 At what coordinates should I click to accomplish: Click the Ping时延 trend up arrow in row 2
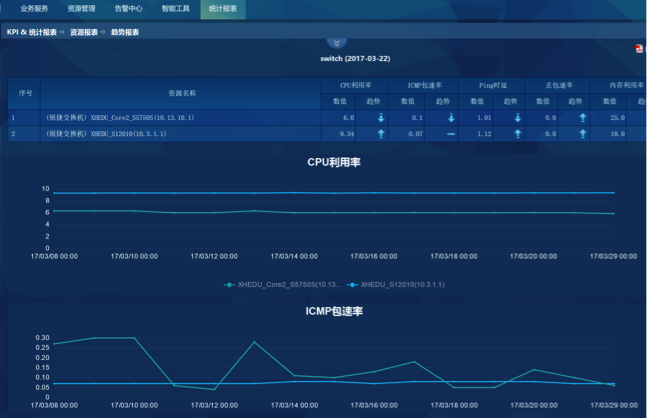(517, 133)
